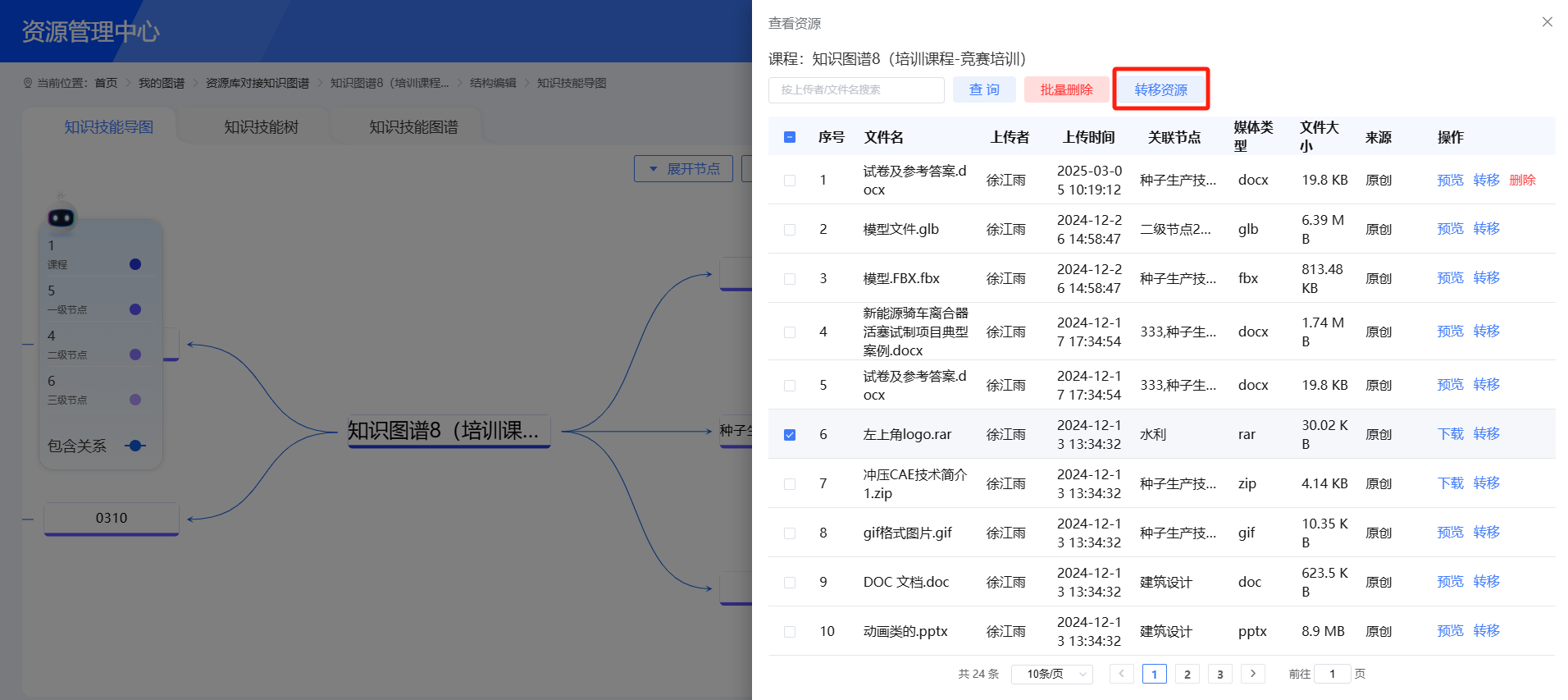1568x700 pixels.
Task: Click 资源库对接知识图谱 in the breadcrumb
Action: click(258, 83)
